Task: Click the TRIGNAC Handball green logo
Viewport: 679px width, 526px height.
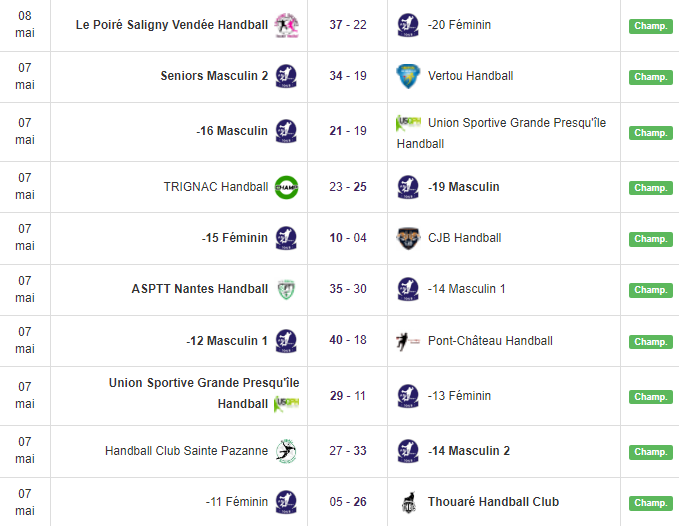Action: (286, 187)
